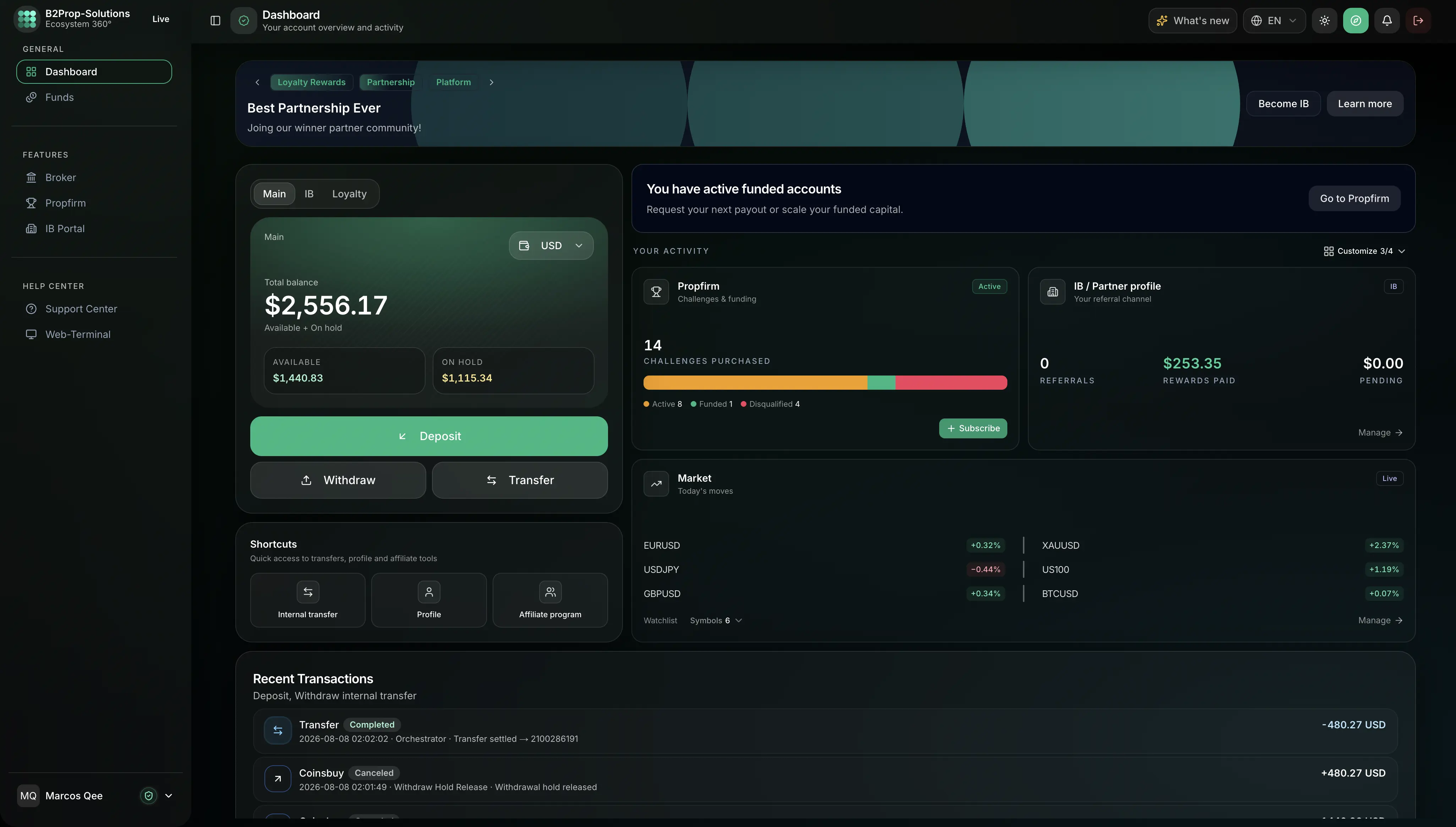Click Manage on the Market card
1456x827 pixels.
[x=1380, y=620]
